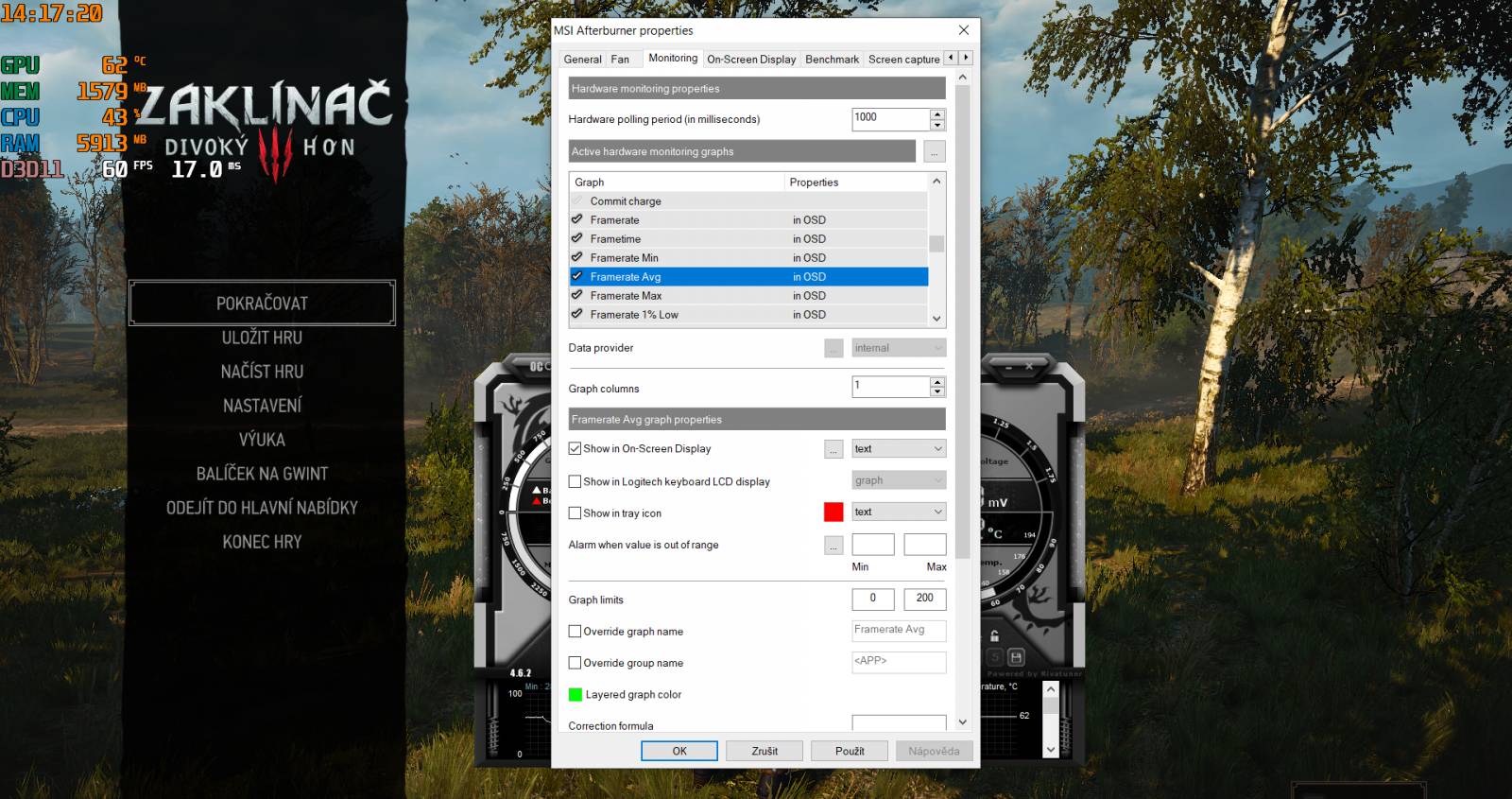Open the Data provider internal dropdown

[x=899, y=348]
